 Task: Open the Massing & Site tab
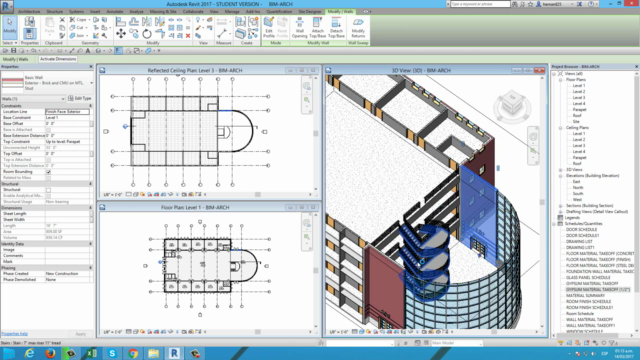163,11
